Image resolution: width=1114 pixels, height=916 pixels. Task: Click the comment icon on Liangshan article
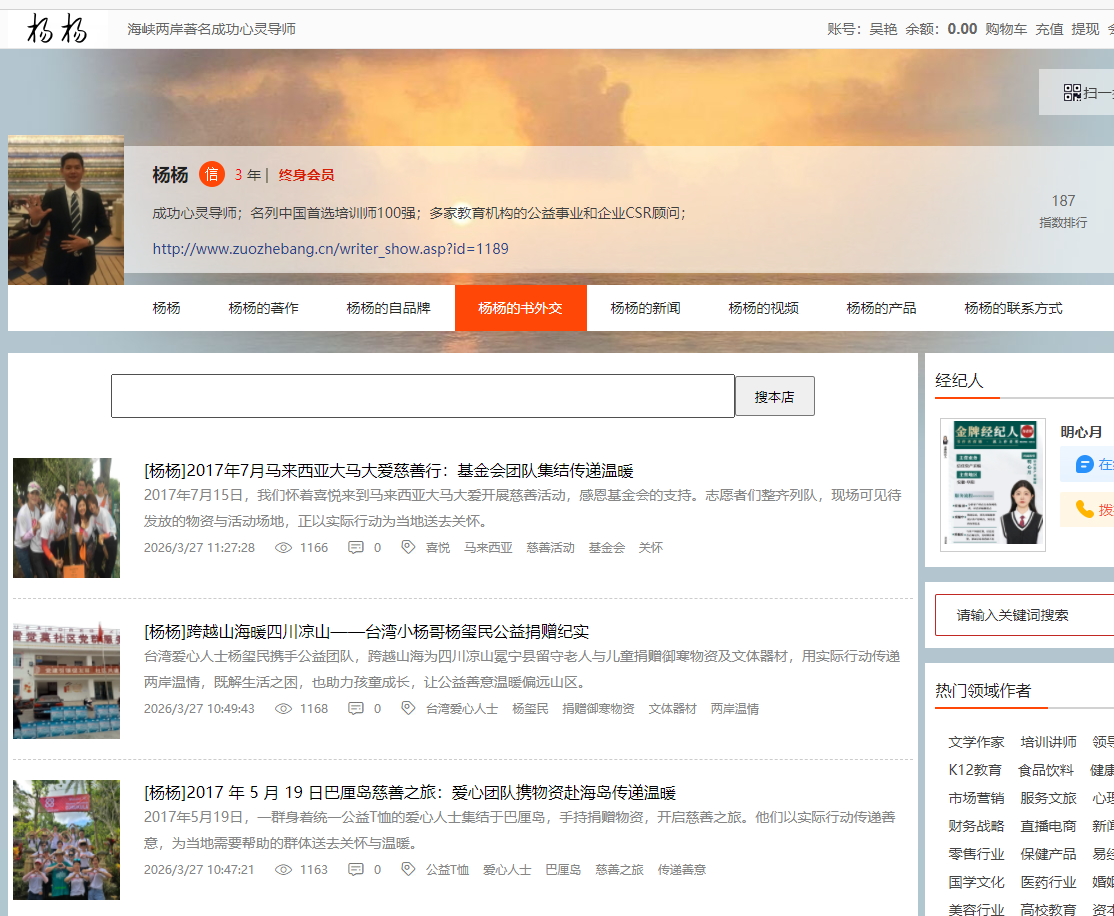tap(356, 709)
